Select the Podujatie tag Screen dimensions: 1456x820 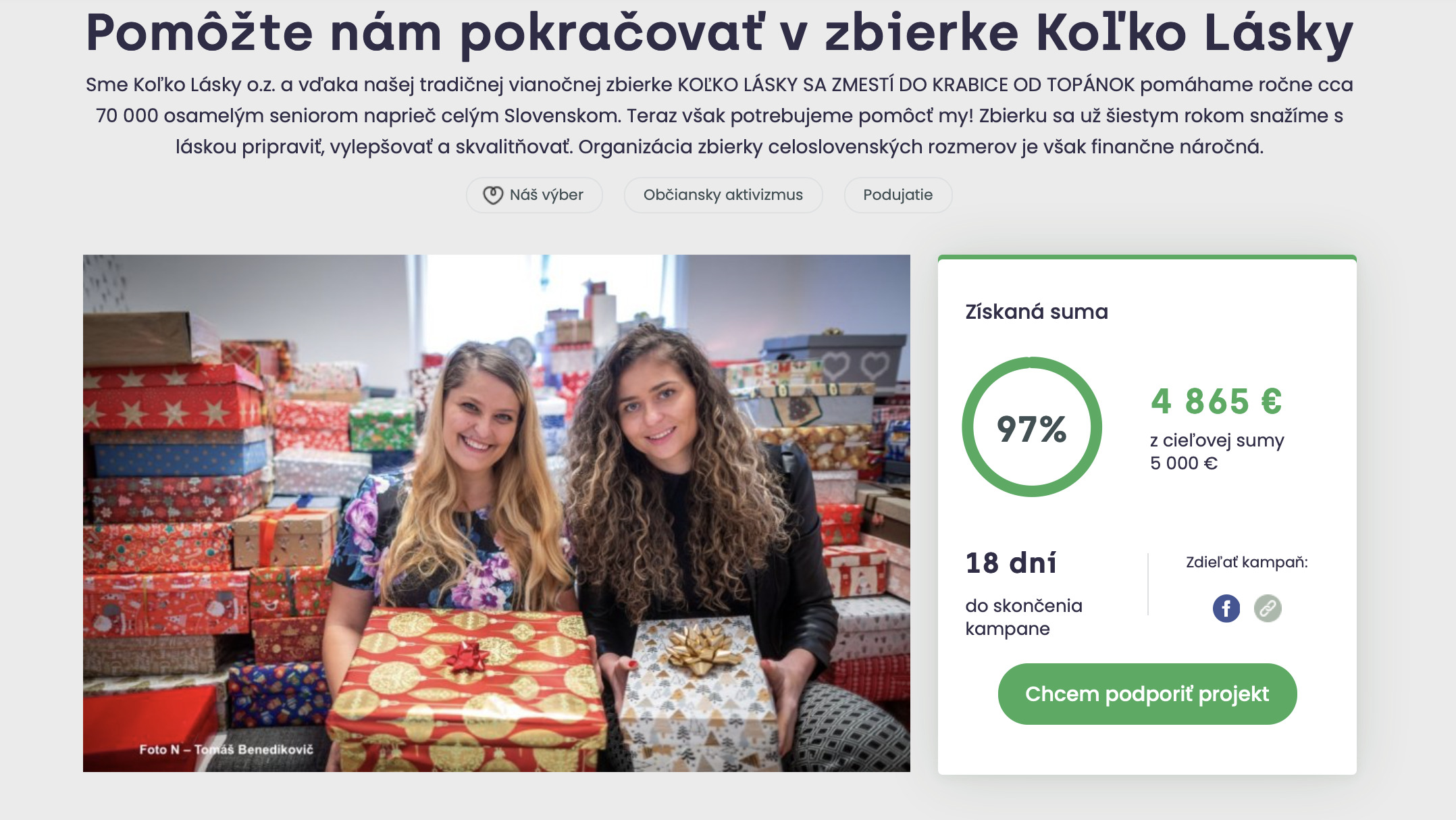pos(898,195)
